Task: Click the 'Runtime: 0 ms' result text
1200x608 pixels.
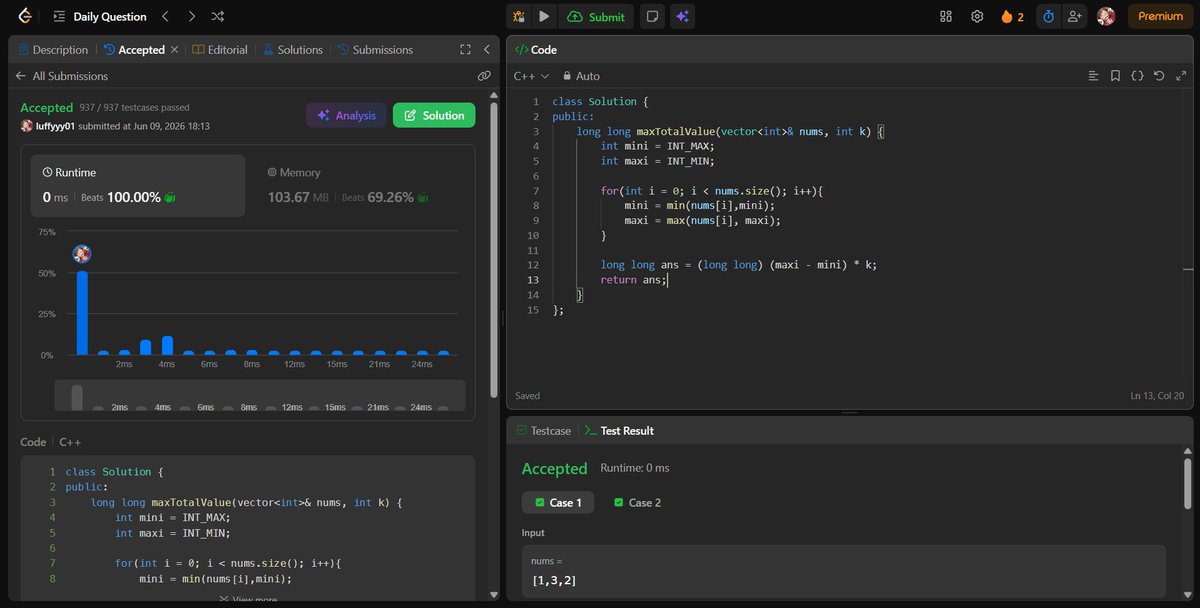Action: [635, 468]
